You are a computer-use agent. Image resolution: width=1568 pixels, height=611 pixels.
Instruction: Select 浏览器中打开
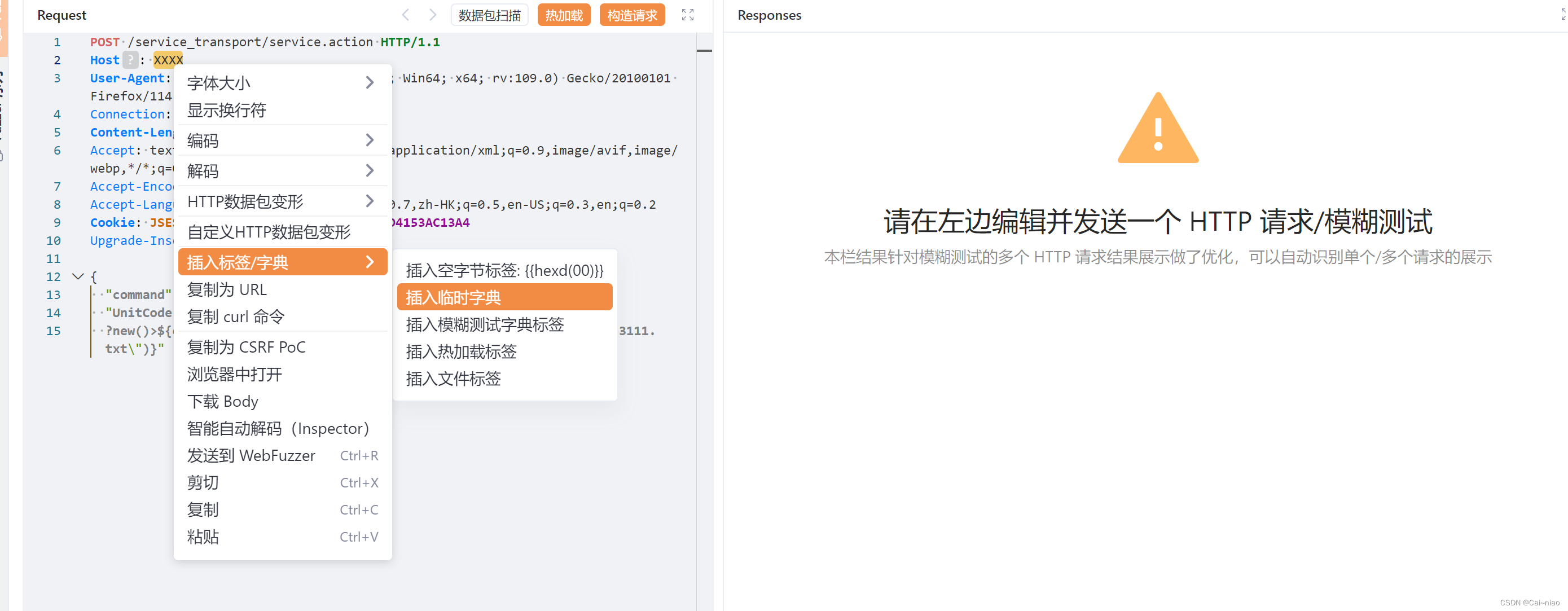tap(283, 374)
